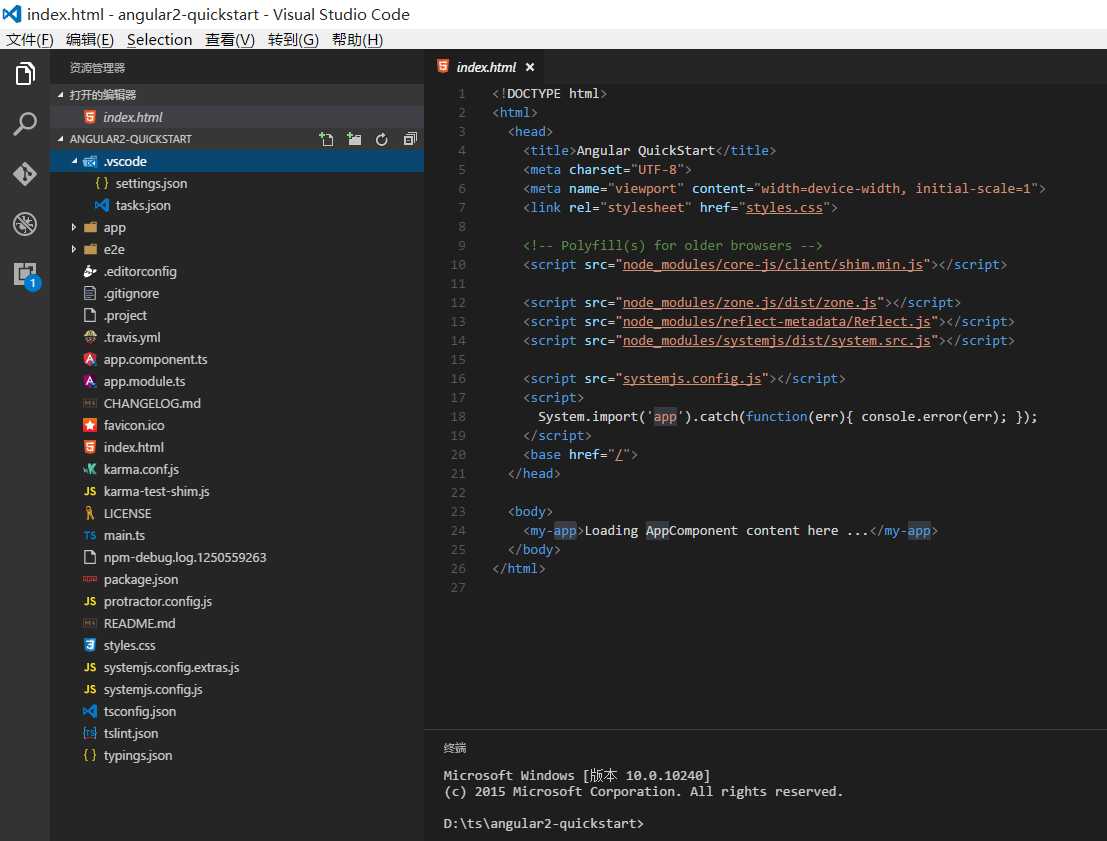This screenshot has width=1107, height=841.
Task: Expand the e2e folder
Action: click(x=73, y=249)
